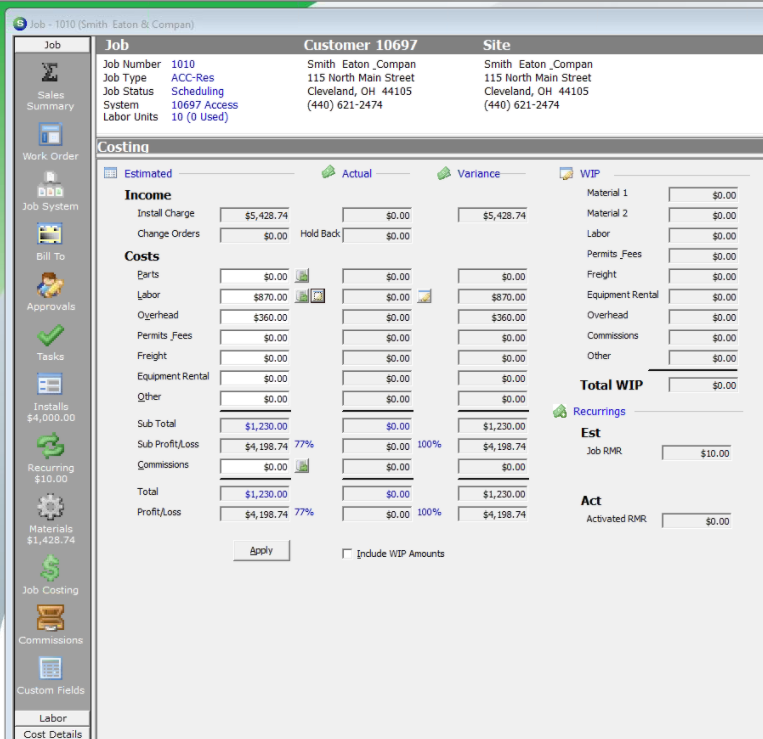Open the Commissions cash register icon
The width and height of the screenshot is (763, 739).
click(50, 618)
